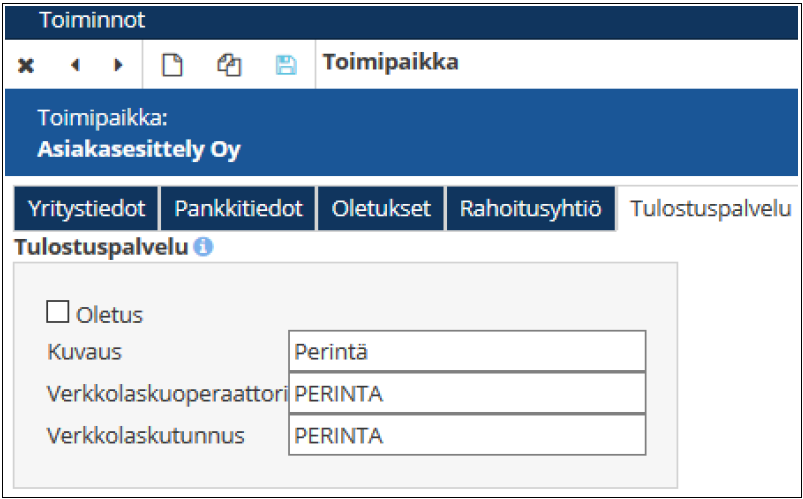This screenshot has width=803, height=499.
Task: Click the X close record icon
Action: (x=27, y=66)
